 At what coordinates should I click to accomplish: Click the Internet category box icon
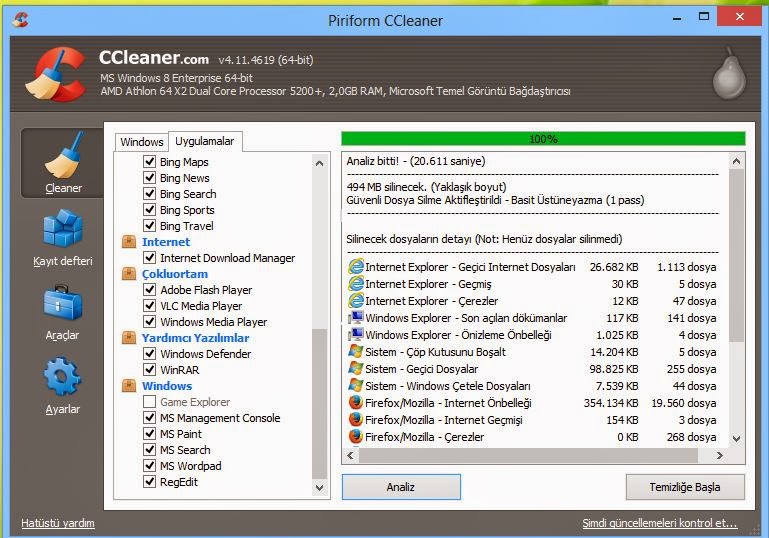(x=128, y=241)
